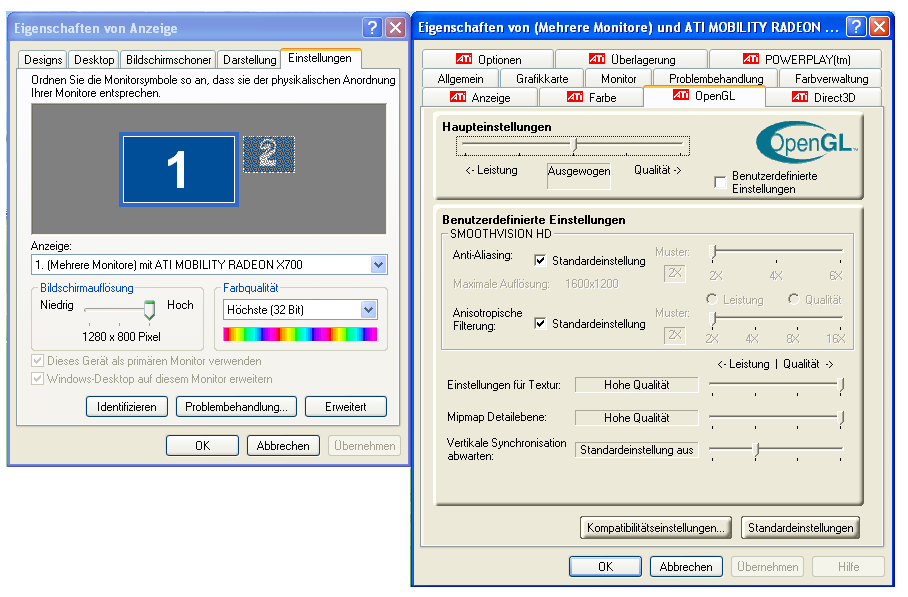Open the ATI Anzeige tab
Viewport: 908px width, 597px height.
pos(480,97)
